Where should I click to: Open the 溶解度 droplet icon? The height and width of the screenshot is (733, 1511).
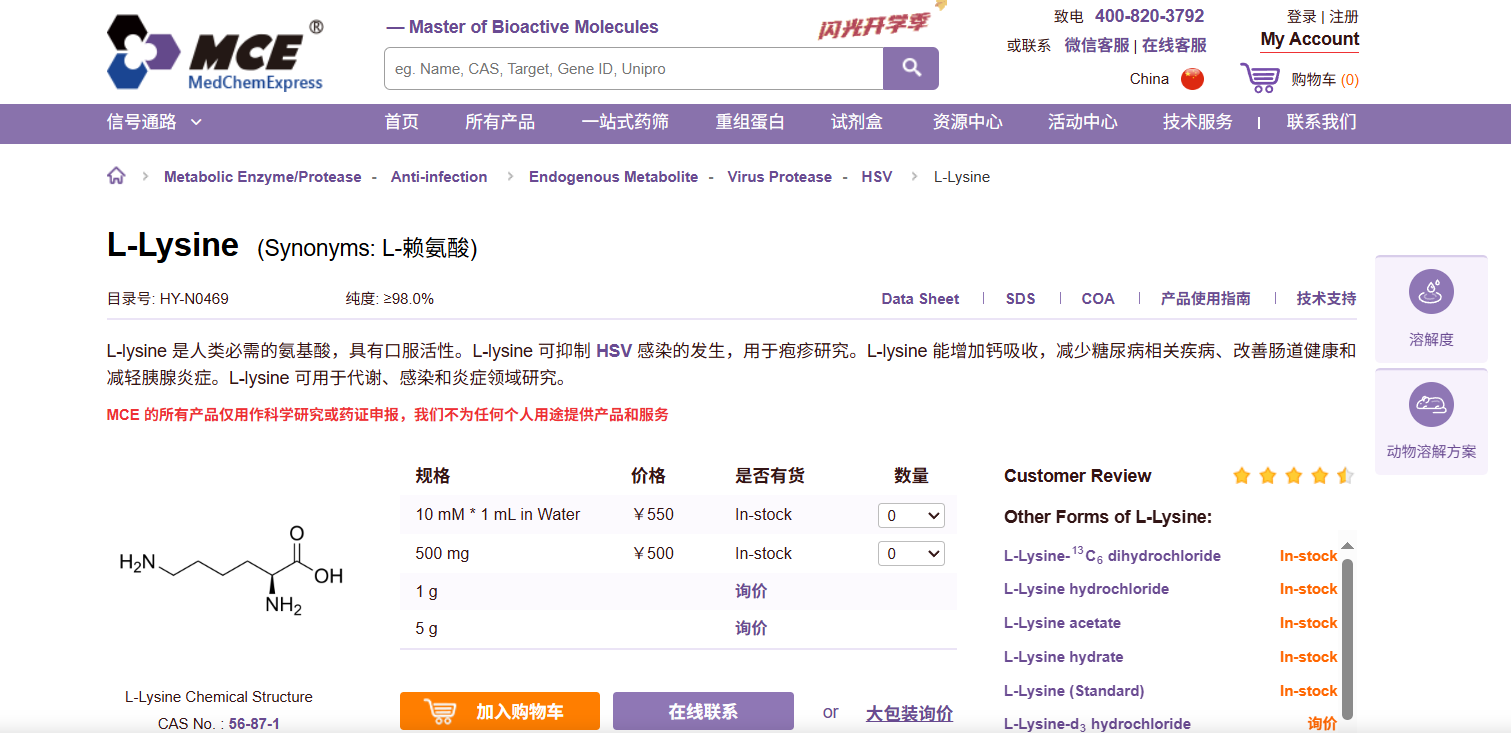click(x=1431, y=291)
